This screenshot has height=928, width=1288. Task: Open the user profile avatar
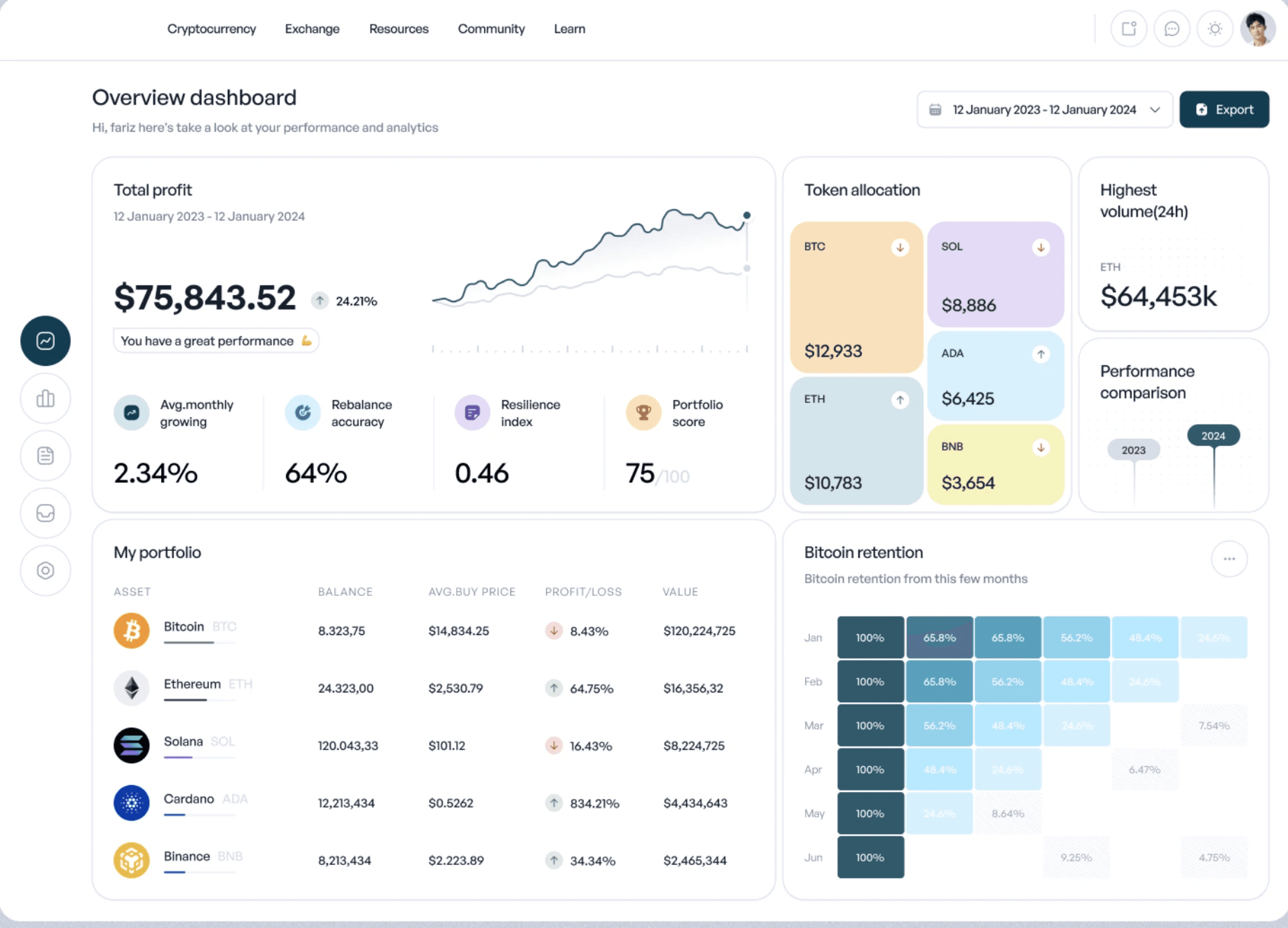pyautogui.click(x=1258, y=28)
